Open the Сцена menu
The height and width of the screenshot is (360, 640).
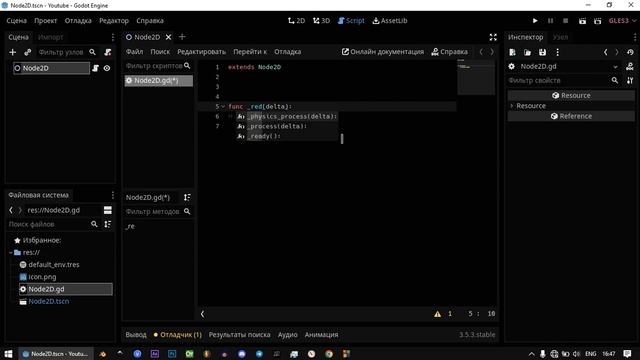pyautogui.click(x=16, y=20)
